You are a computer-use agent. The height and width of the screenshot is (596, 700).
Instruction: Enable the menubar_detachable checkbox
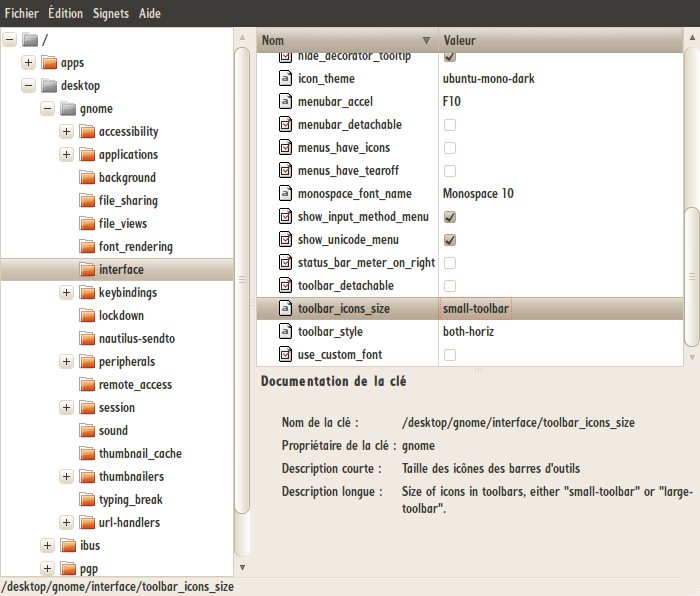pyautogui.click(x=450, y=125)
